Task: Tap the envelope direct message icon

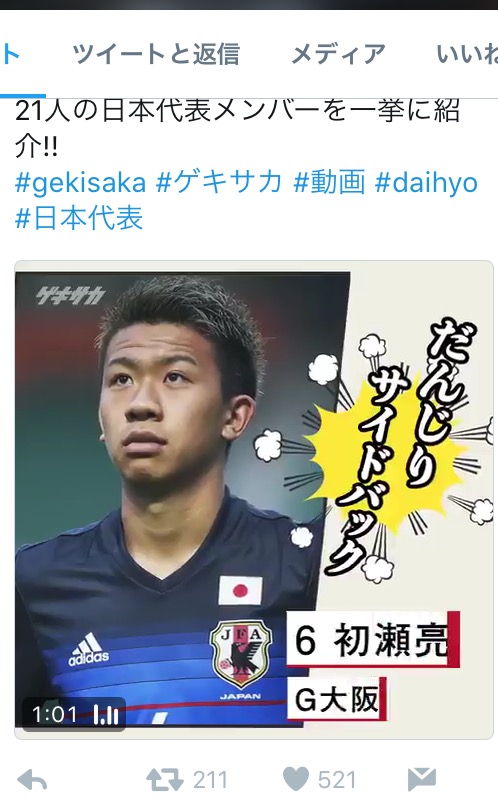Action: (422, 780)
